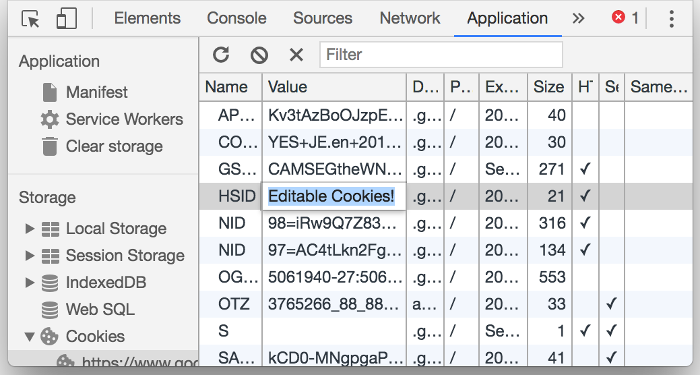Expand the Session Storage tree node
Screen dimensions: 700x375
[29, 255]
